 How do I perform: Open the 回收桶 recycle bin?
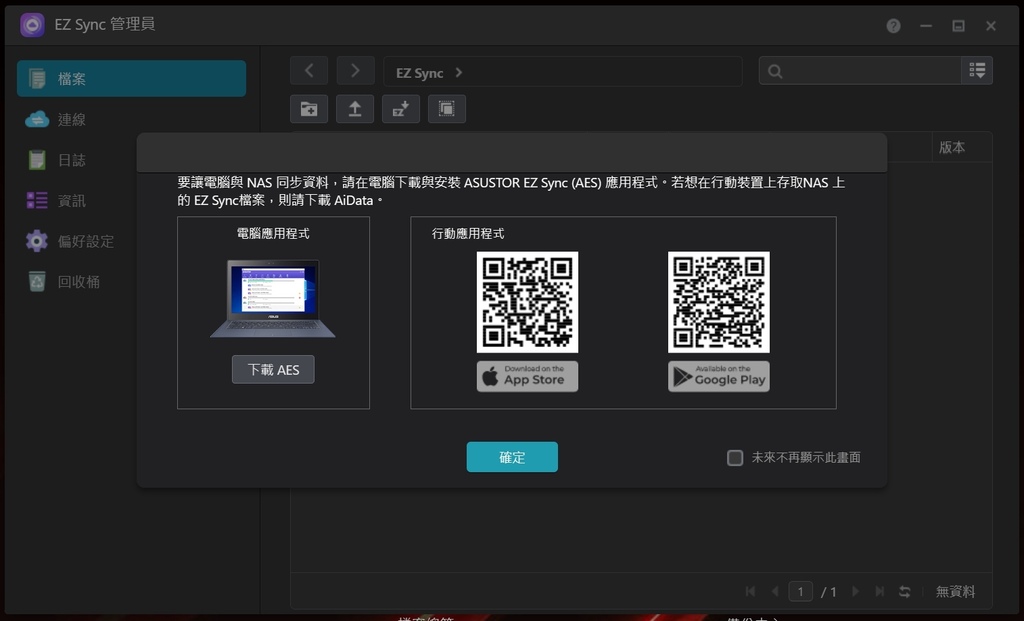78,281
